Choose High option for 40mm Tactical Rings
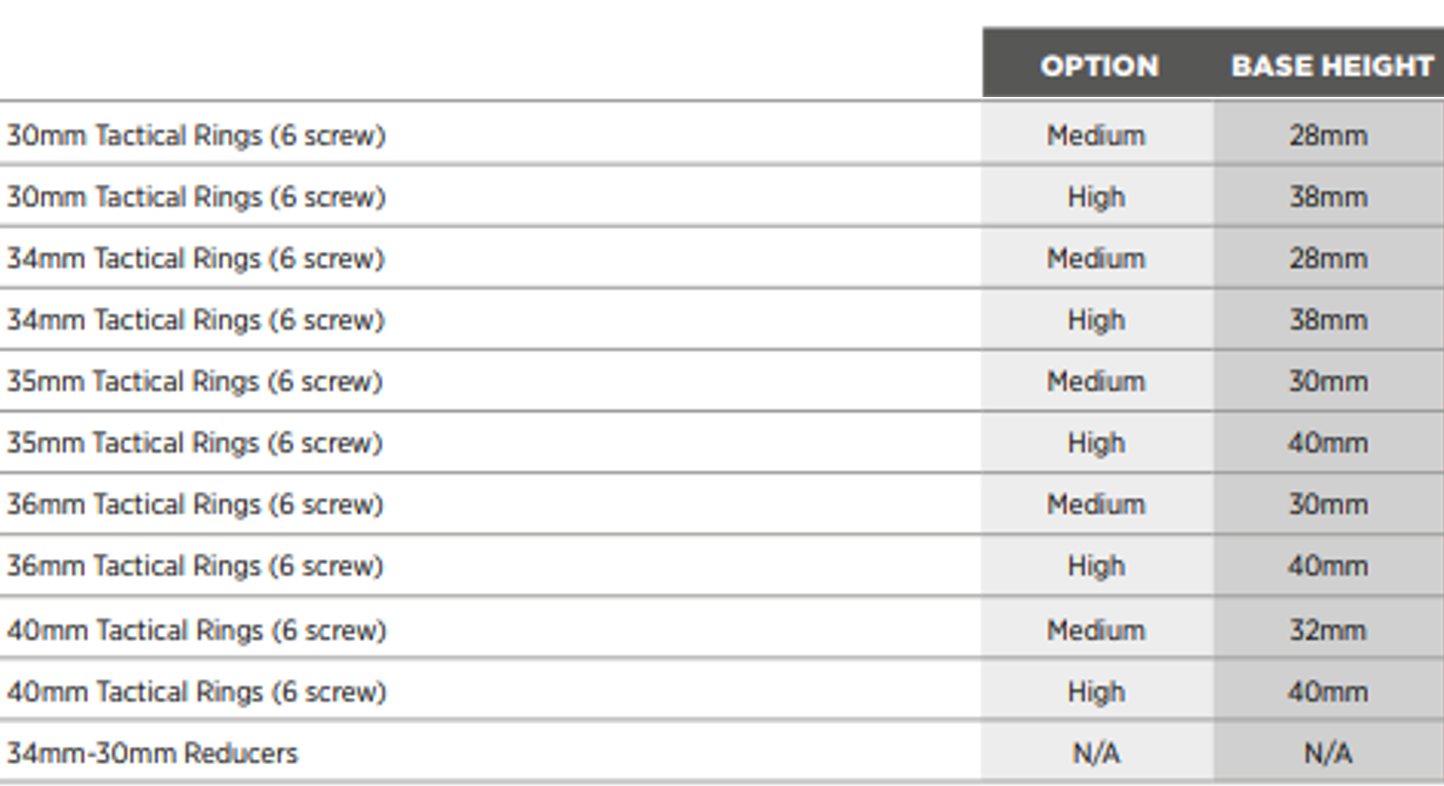The height and width of the screenshot is (786, 1444). coord(1096,691)
